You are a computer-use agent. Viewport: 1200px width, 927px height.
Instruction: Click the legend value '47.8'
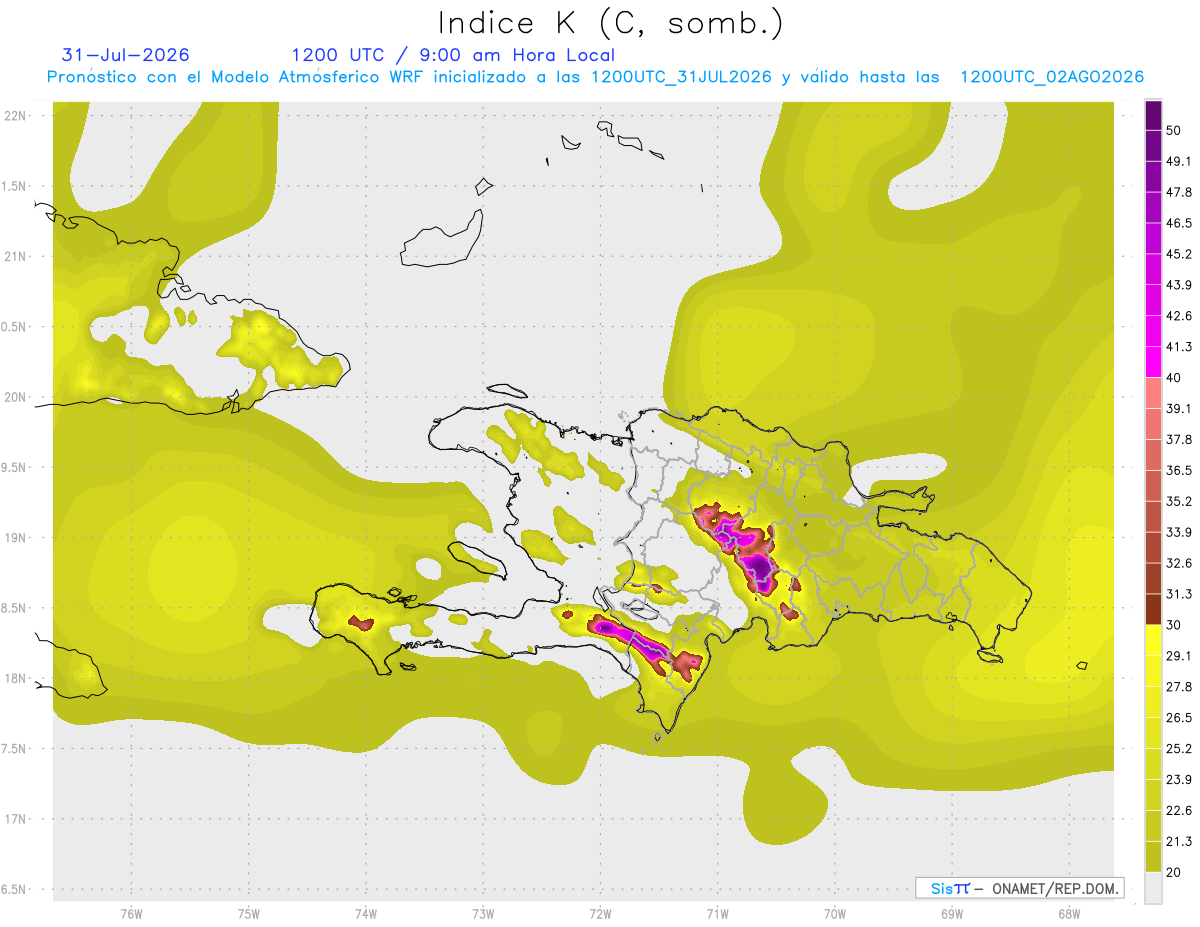1177,192
